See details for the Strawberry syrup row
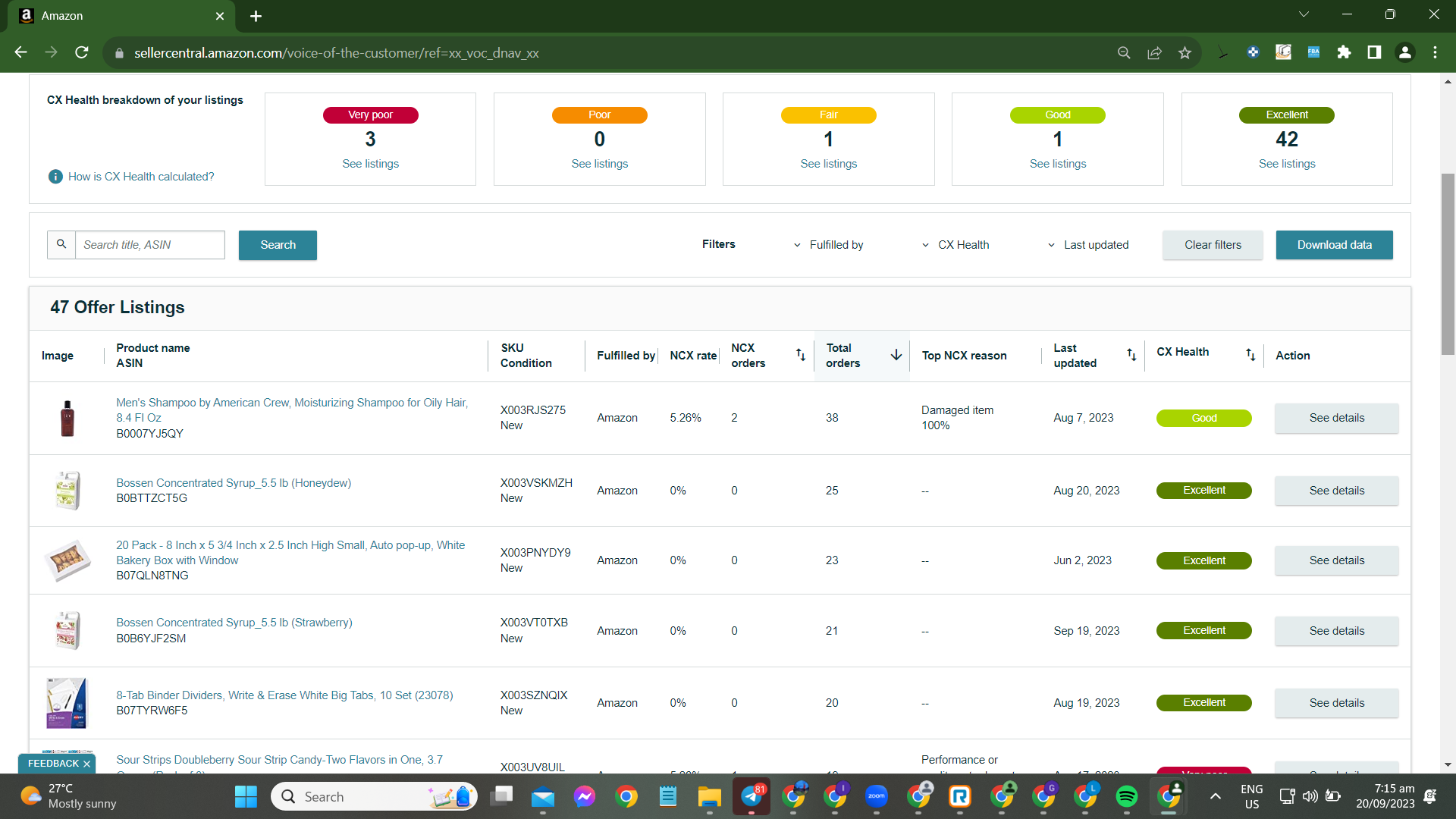 [1336, 631]
